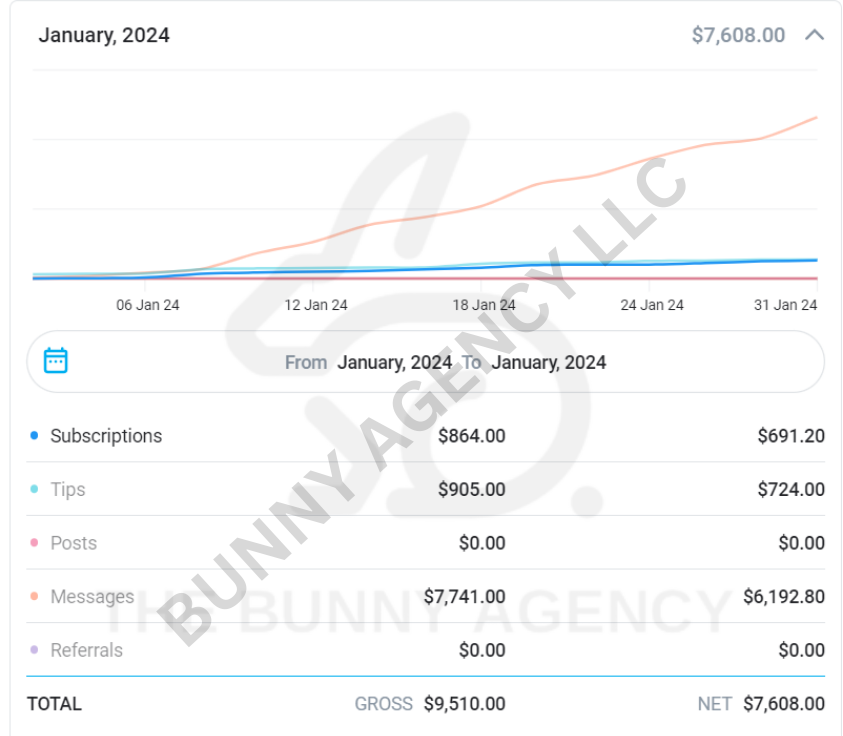843x736 pixels.
Task: Click the calendar icon in date range bar
Action: (56, 361)
